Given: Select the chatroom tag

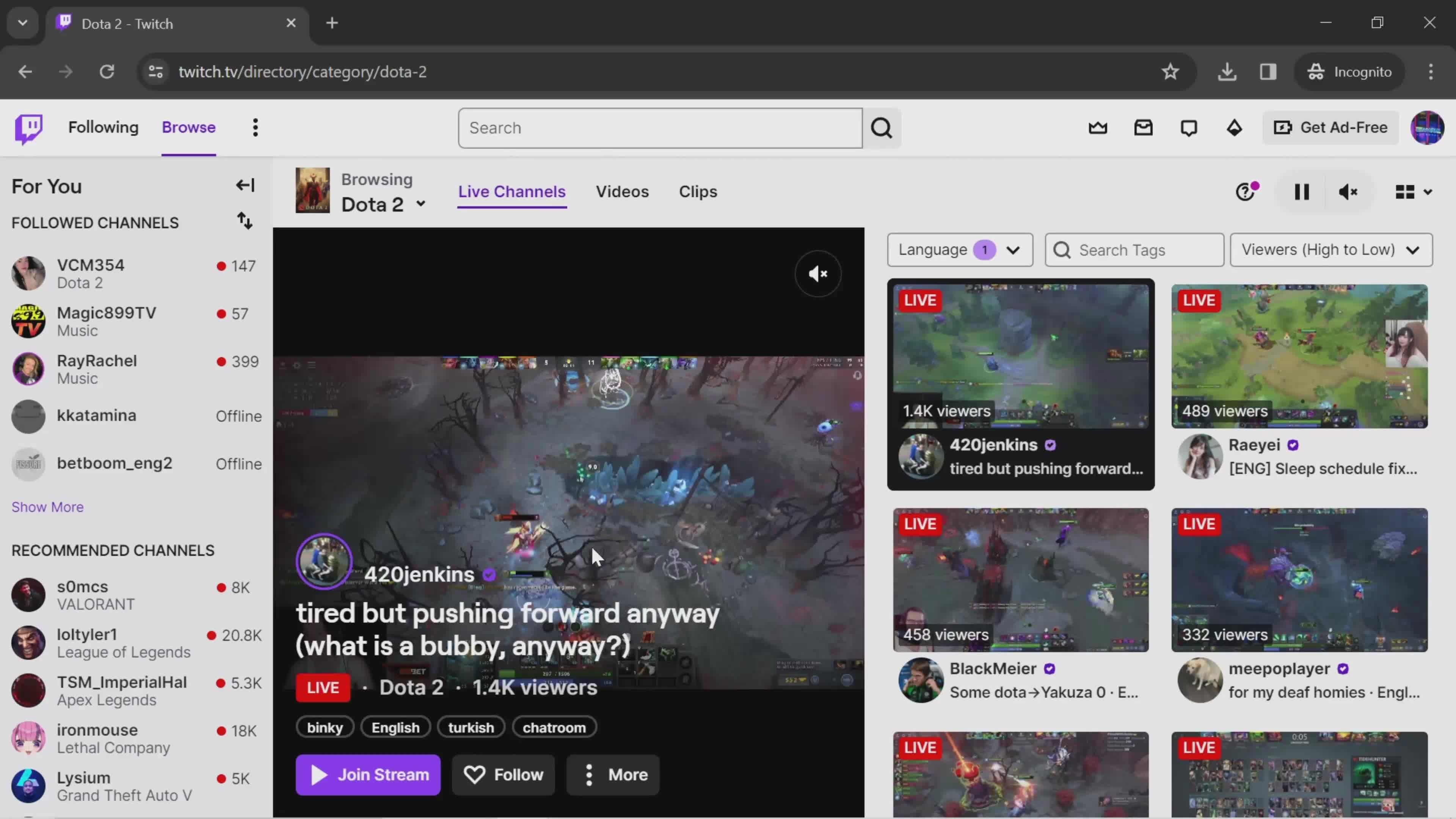Looking at the screenshot, I should tap(554, 728).
